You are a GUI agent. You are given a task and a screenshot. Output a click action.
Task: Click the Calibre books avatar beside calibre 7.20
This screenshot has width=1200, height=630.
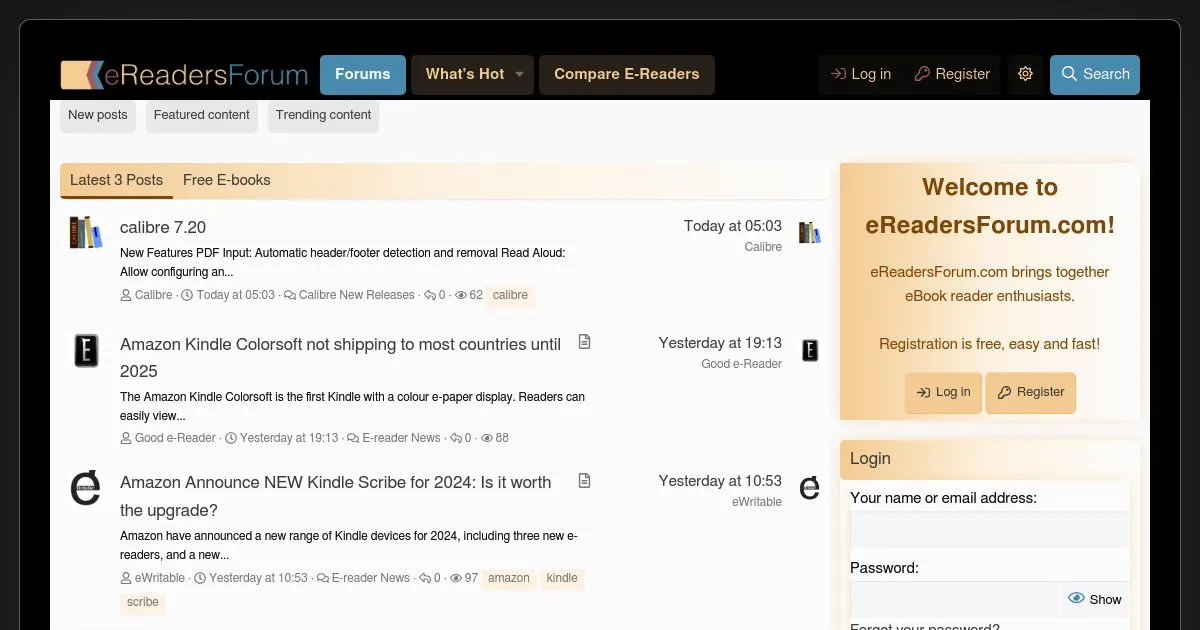tap(86, 233)
